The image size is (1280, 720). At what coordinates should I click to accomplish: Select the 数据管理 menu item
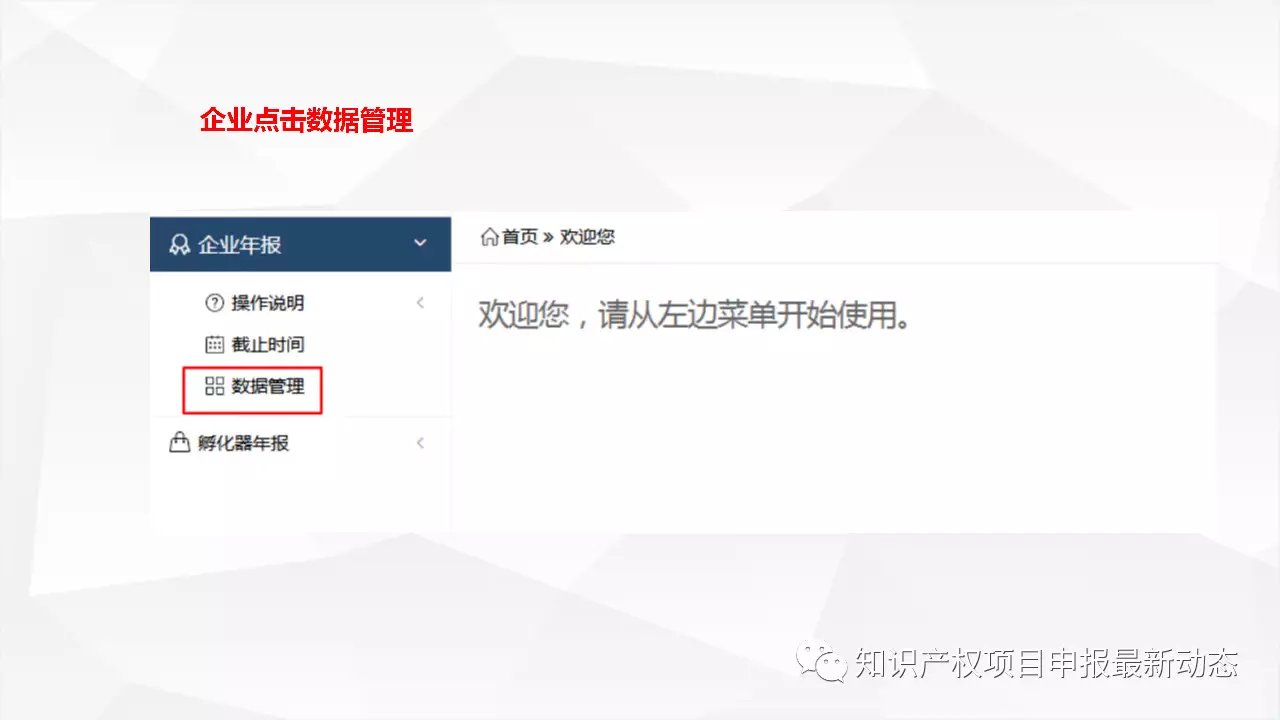pyautogui.click(x=267, y=386)
